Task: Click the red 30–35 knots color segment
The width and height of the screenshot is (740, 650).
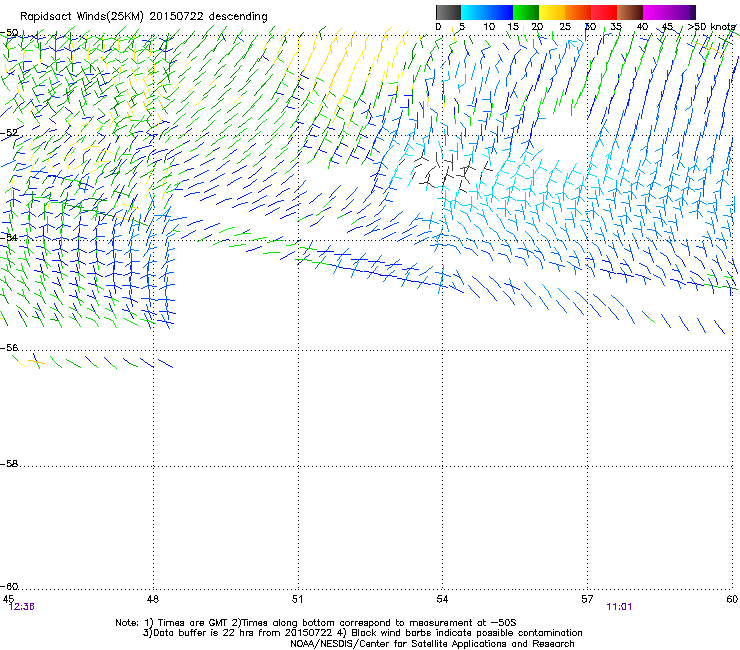Action: pos(604,12)
